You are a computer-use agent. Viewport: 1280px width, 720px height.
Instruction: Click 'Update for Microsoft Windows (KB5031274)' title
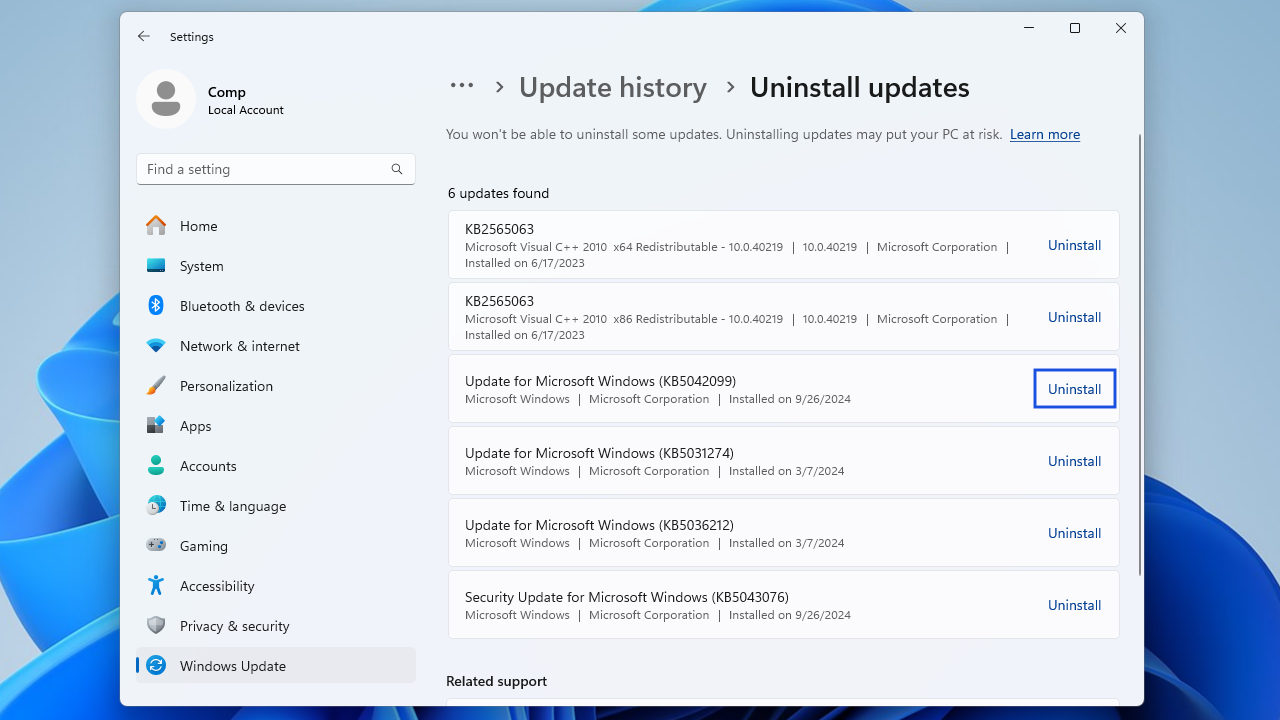pos(599,453)
